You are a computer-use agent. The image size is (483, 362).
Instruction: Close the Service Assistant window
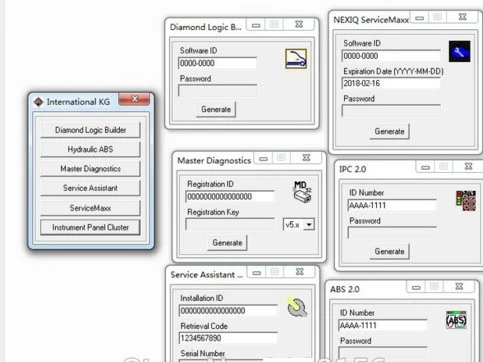click(x=300, y=272)
